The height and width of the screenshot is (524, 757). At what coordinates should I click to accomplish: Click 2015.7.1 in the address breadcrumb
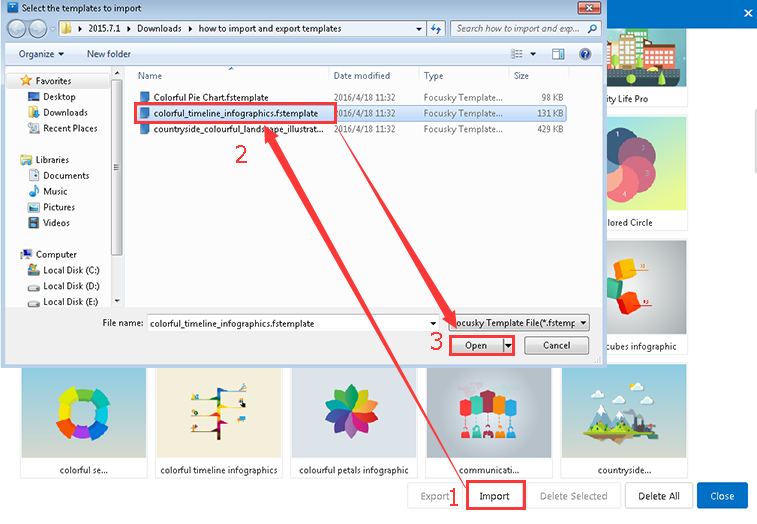coord(104,28)
